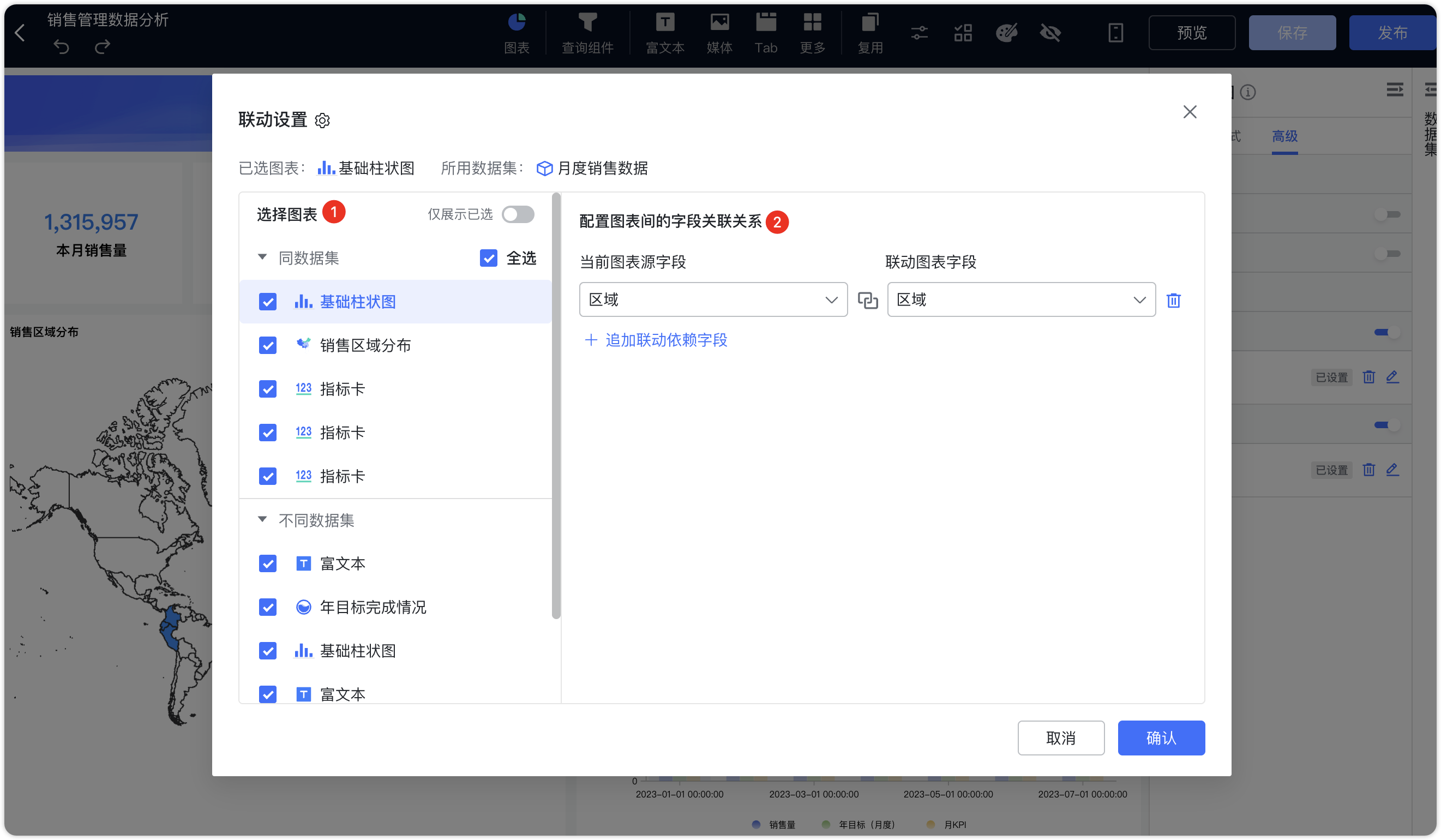Click the 销售量 legend item

(773, 825)
